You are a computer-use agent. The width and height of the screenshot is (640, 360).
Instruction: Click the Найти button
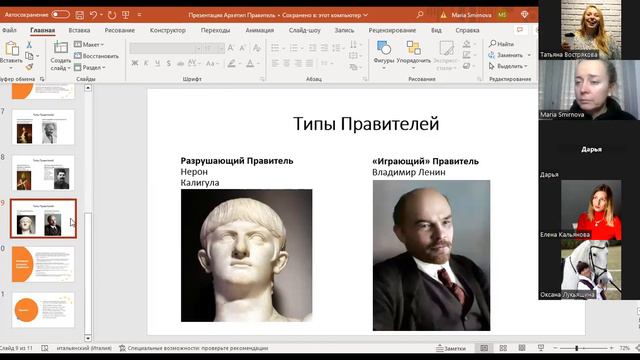click(501, 44)
